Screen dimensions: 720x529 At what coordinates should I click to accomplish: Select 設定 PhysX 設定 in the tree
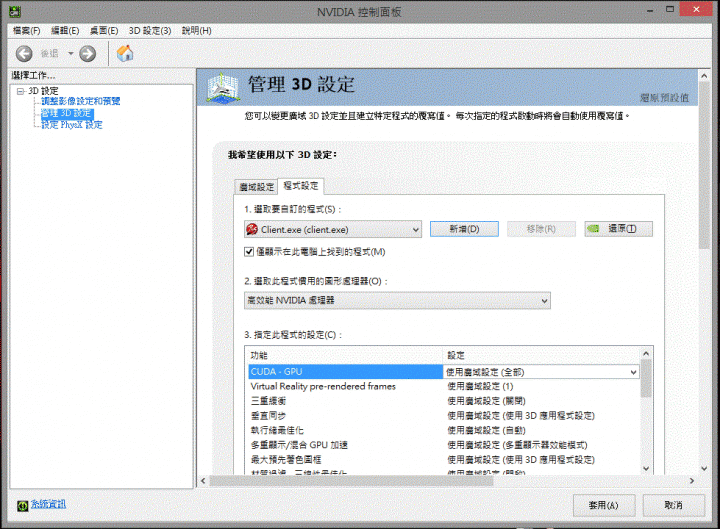coord(72,124)
